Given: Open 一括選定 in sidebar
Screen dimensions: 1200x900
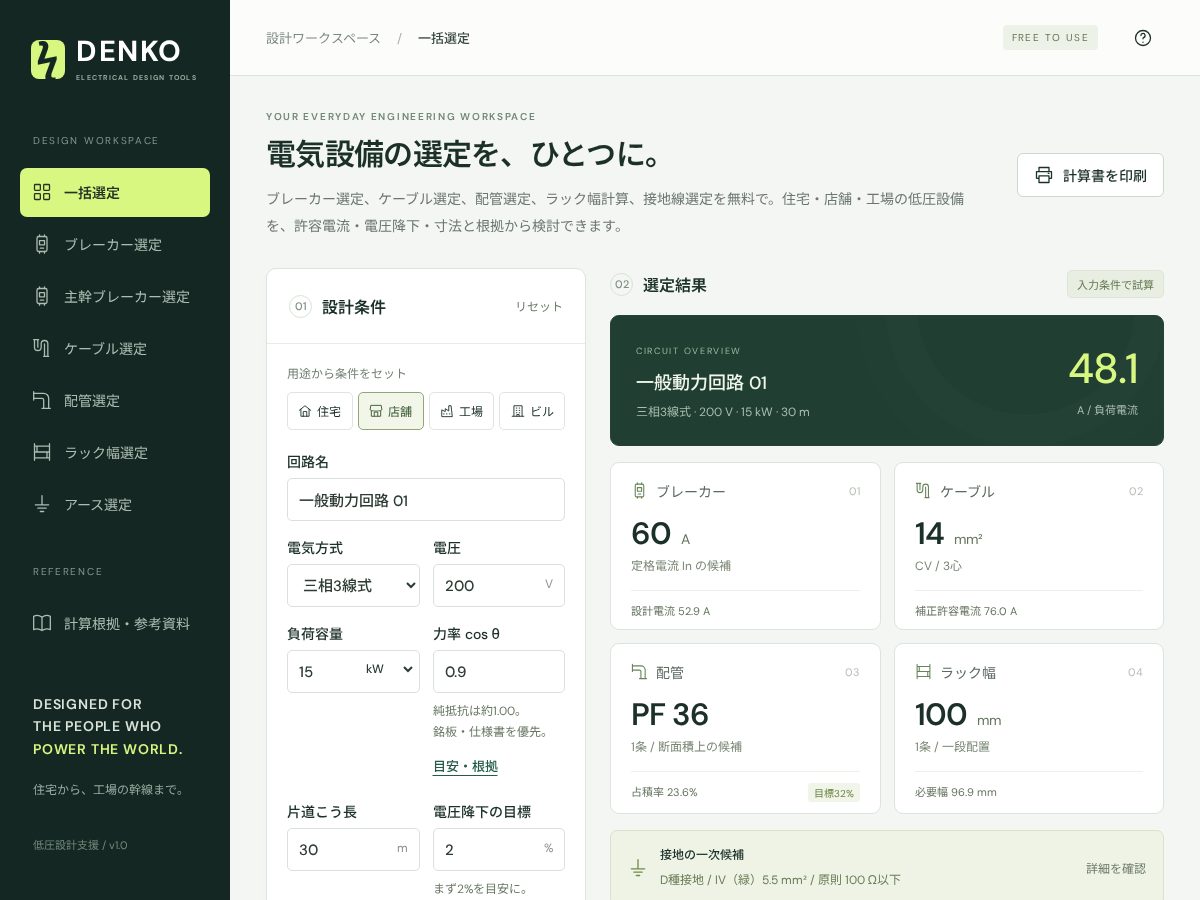Looking at the screenshot, I should (115, 192).
